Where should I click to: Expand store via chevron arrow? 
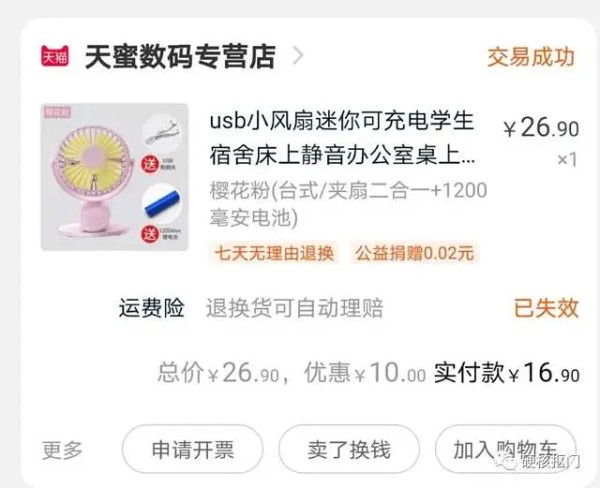click(x=298, y=56)
